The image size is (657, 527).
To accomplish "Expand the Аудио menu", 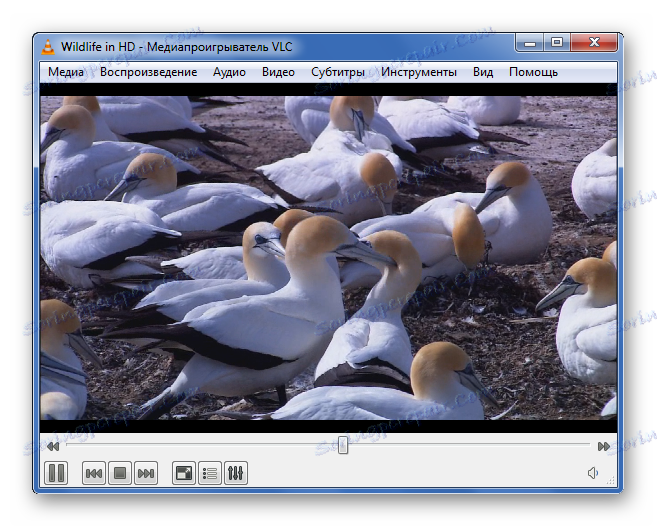I will [x=229, y=72].
